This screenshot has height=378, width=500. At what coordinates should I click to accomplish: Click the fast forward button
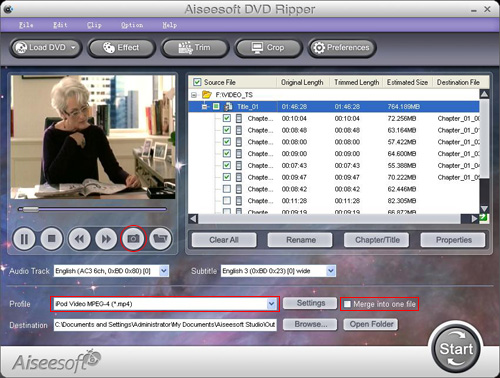pos(106,239)
